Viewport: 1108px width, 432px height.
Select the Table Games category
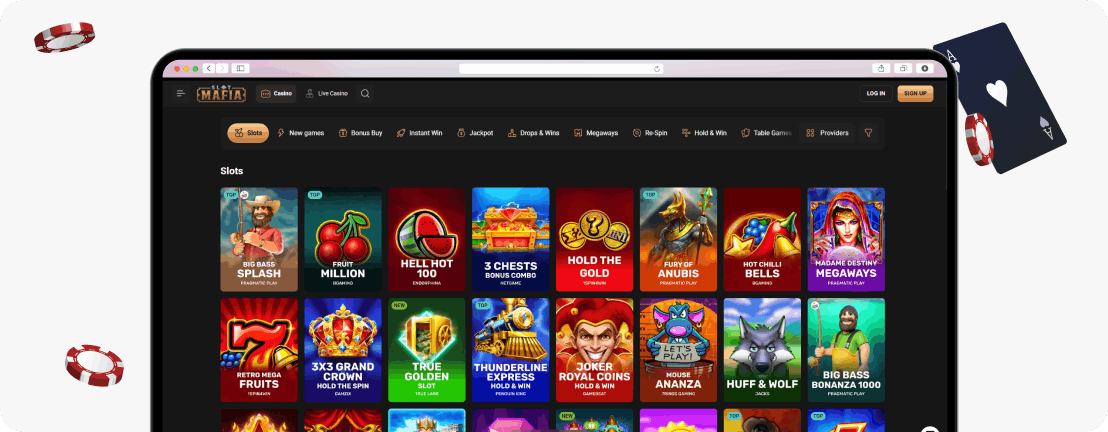[766, 133]
